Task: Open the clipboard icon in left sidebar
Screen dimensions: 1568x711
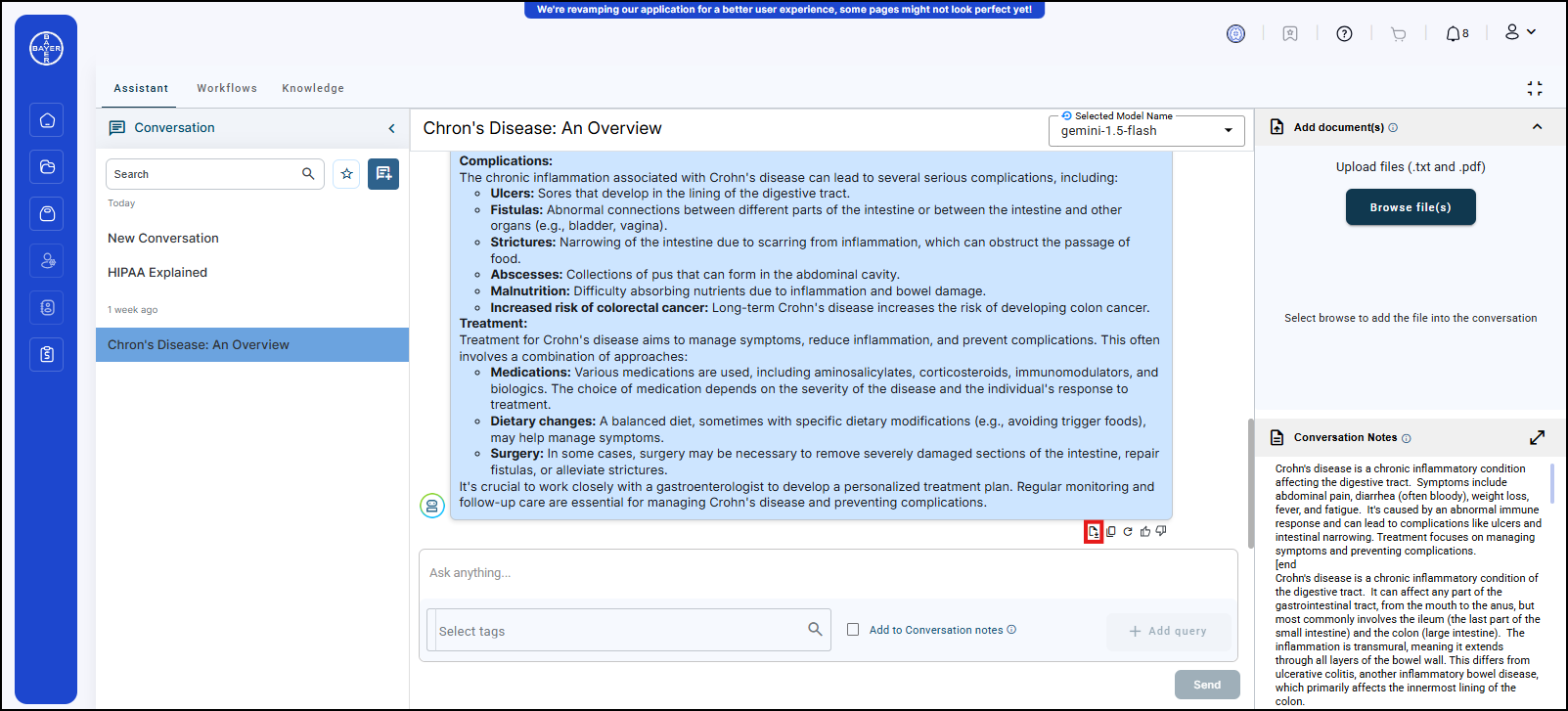Action: (46, 355)
